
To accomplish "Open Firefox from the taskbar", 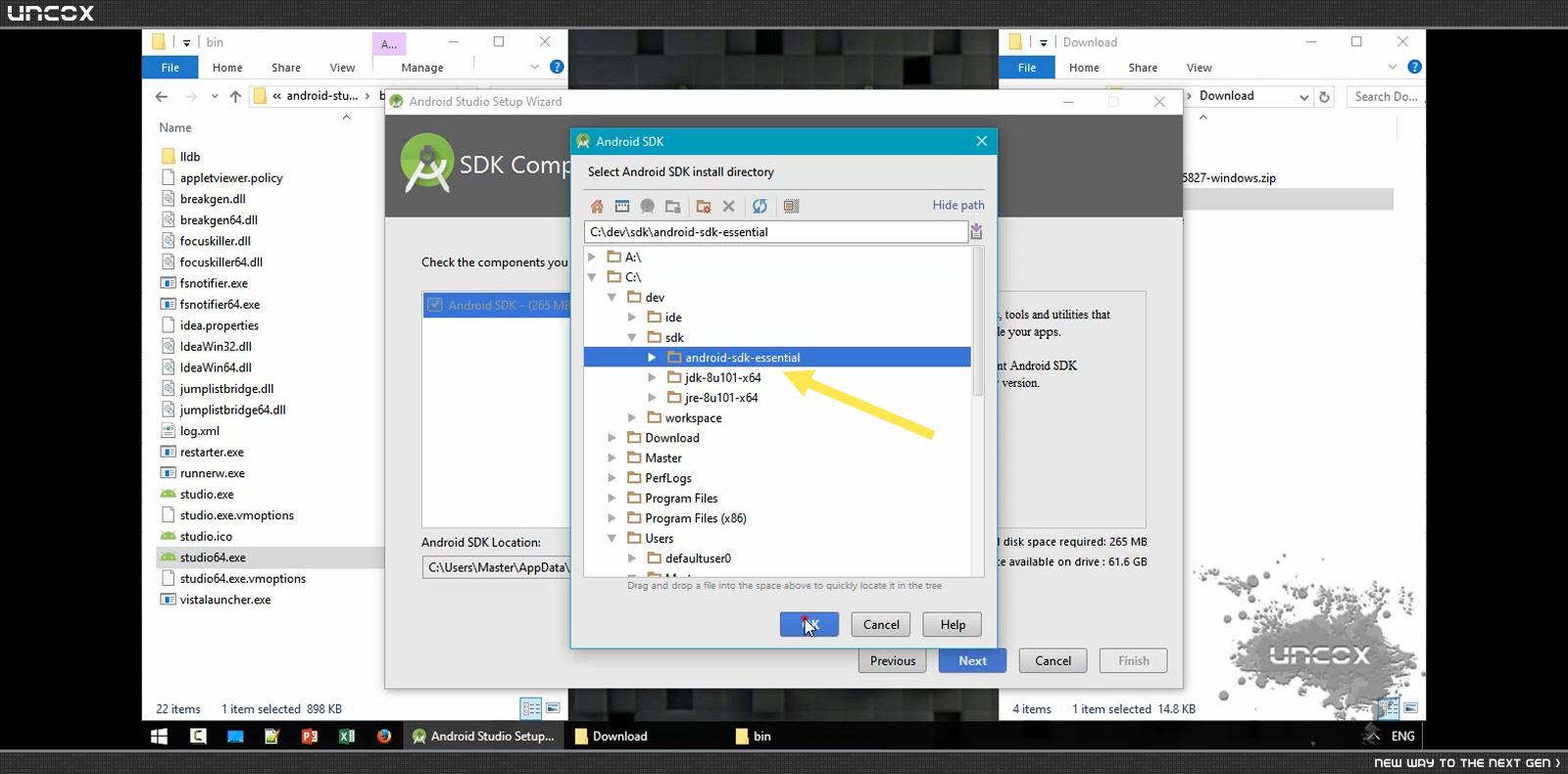I will click(x=384, y=736).
